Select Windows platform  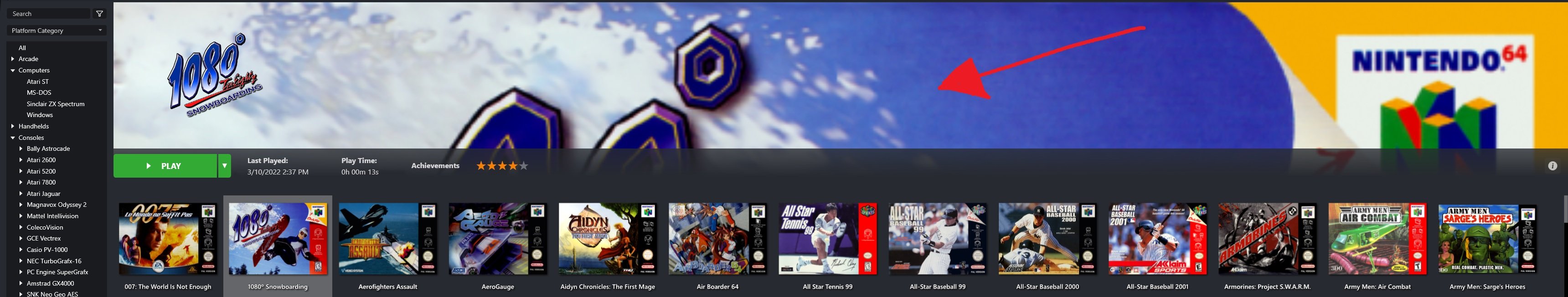[40, 115]
